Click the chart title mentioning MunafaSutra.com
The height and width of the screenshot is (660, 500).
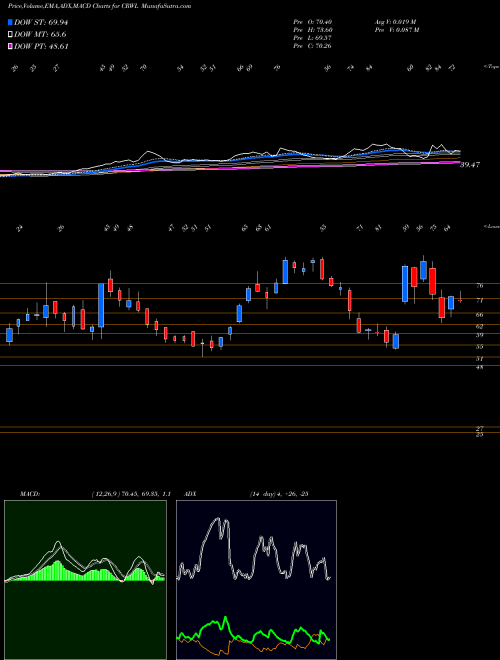click(x=99, y=6)
